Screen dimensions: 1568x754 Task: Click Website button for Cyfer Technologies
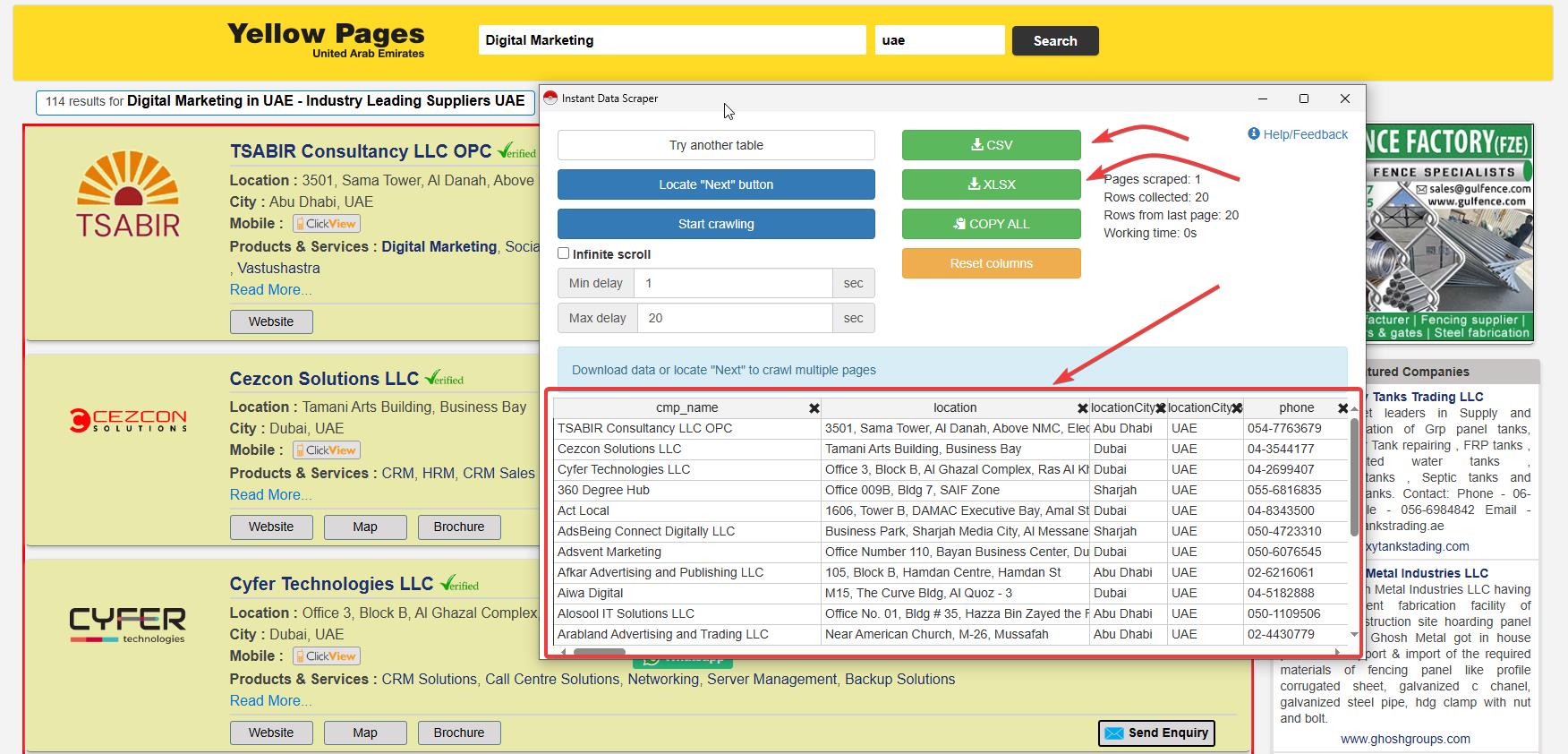271,733
